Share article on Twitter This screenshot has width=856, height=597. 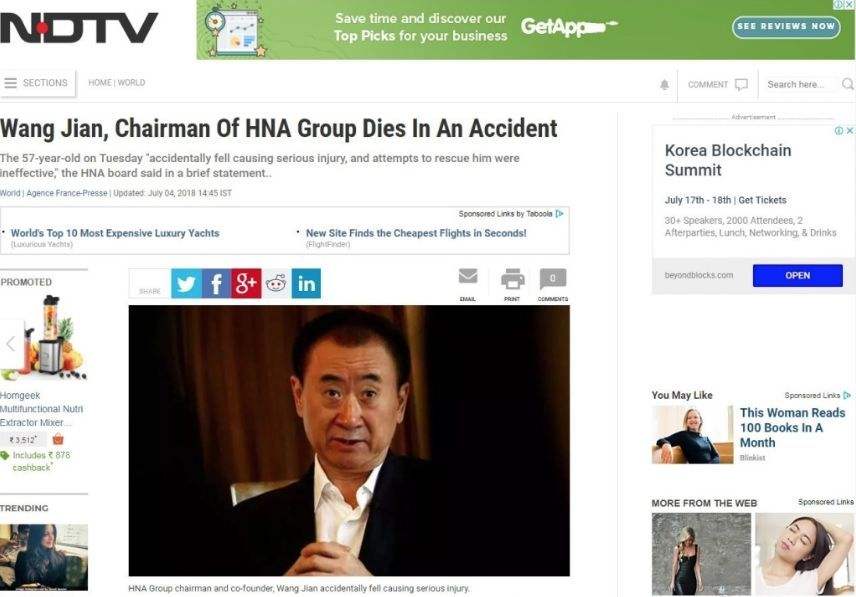pos(186,283)
